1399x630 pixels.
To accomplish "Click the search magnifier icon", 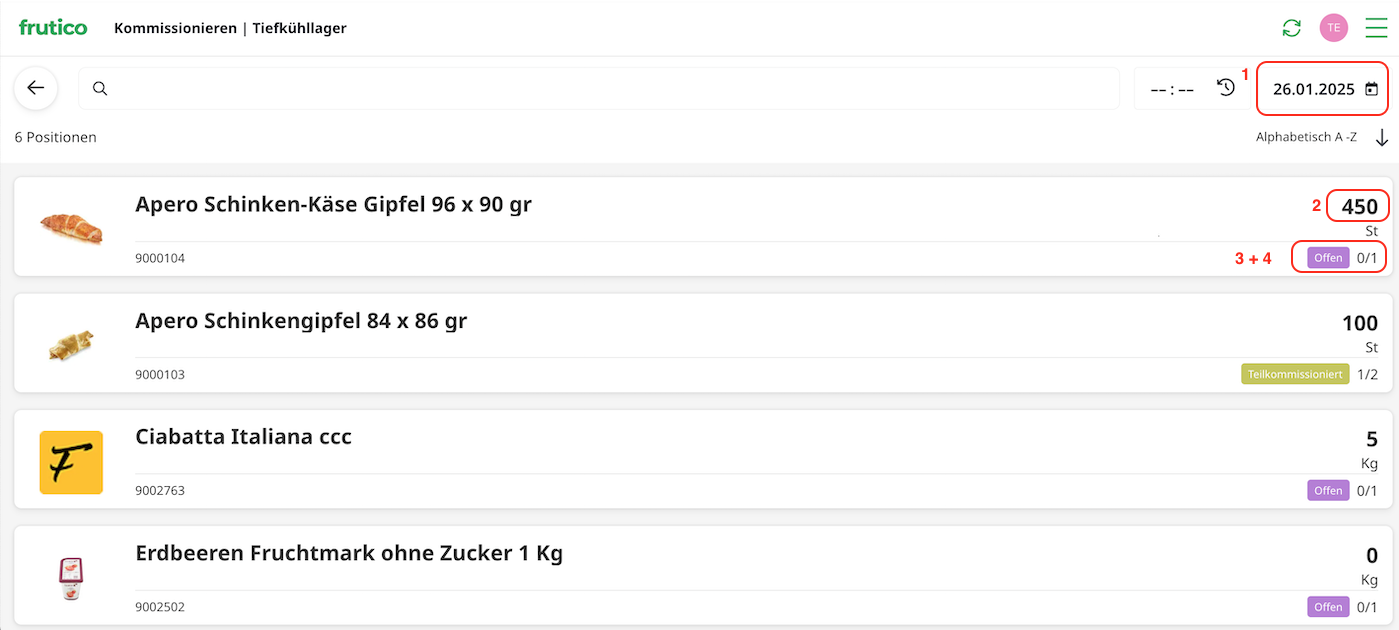I will tap(100, 88).
